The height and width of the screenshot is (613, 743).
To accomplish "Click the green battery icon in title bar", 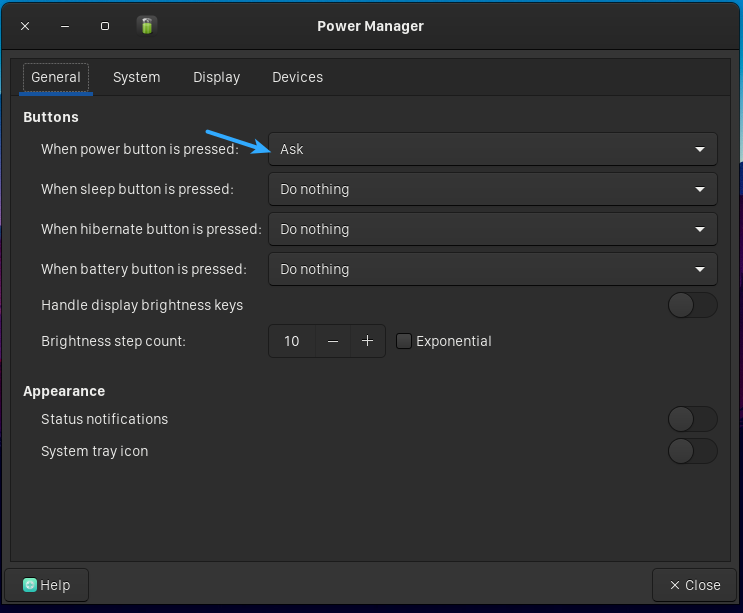I will [147, 26].
